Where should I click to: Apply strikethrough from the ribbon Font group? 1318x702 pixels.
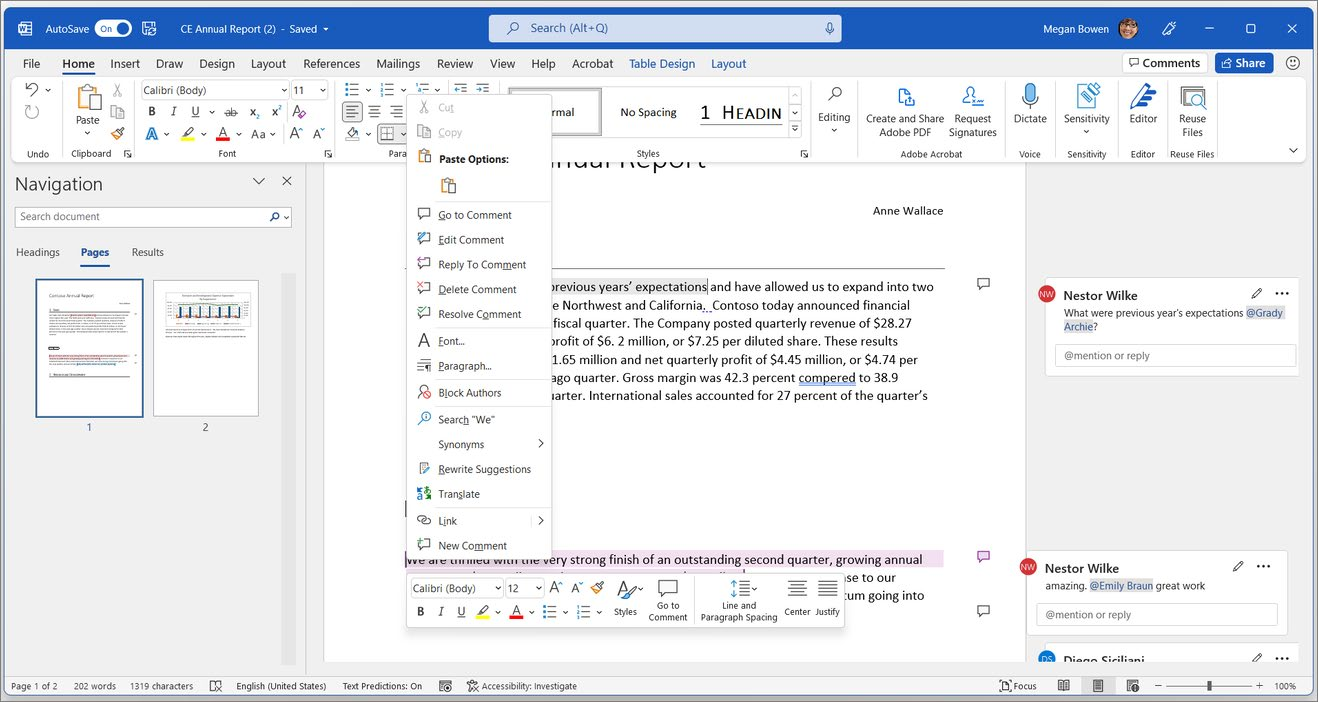tap(231, 112)
